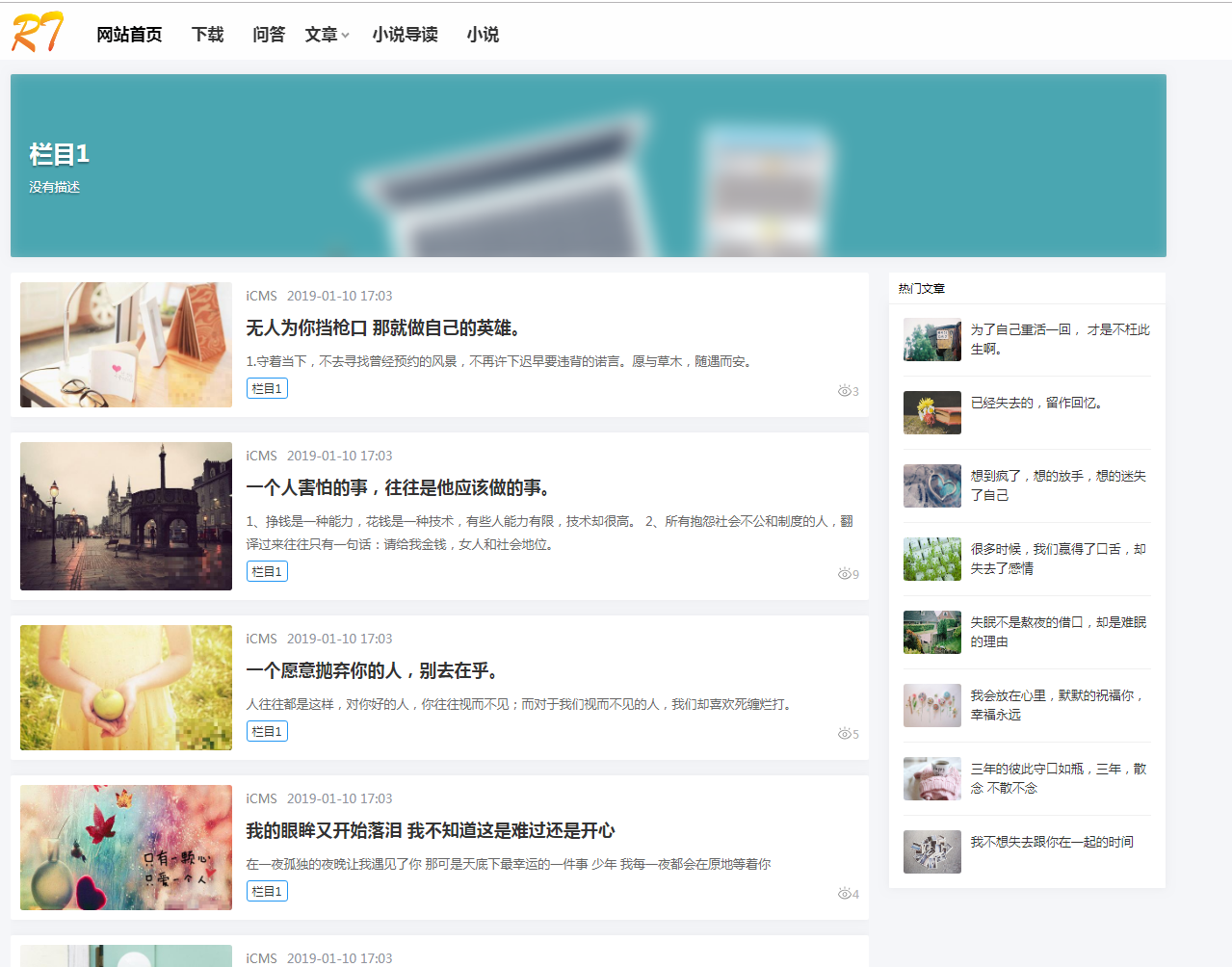Click the 栏目1 banner heading
Viewport: 1232px width, 967px height.
[x=59, y=154]
